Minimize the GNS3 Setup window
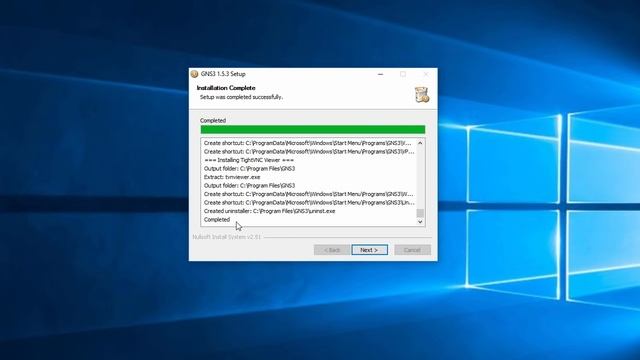This screenshot has width=640, height=360. 380,74
